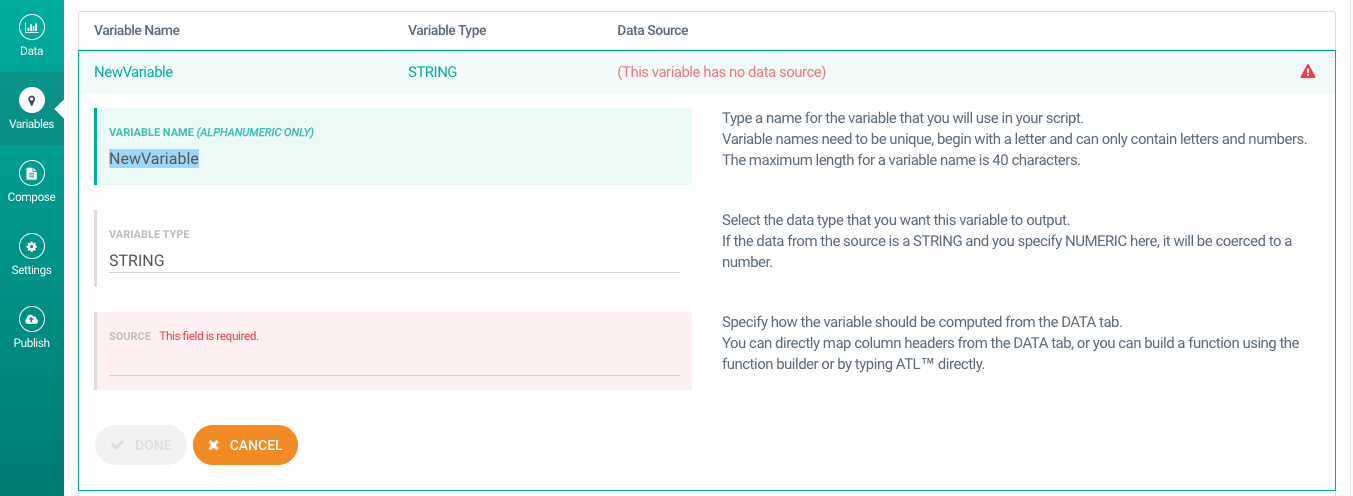Sort by the Variable Name column header
Image resolution: width=1353 pixels, height=496 pixels.
[x=137, y=30]
